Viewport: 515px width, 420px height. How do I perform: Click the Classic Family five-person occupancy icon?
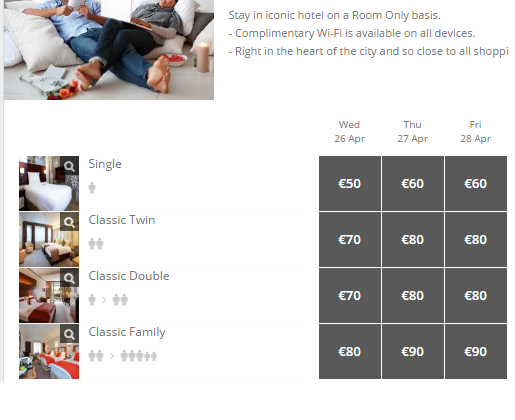pyautogui.click(x=139, y=356)
